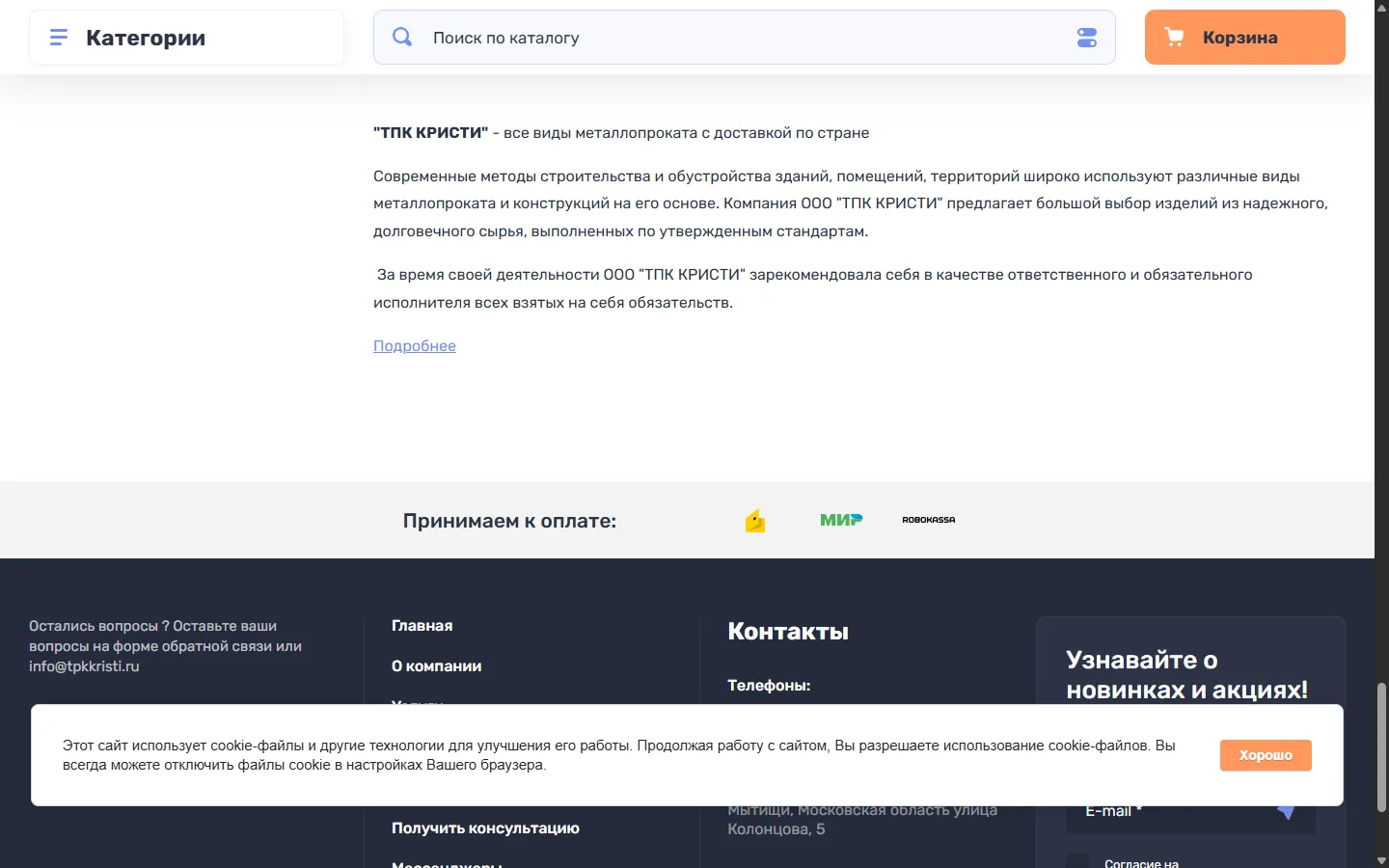Go to Главная in footer menu
1389x868 pixels.
point(422,626)
